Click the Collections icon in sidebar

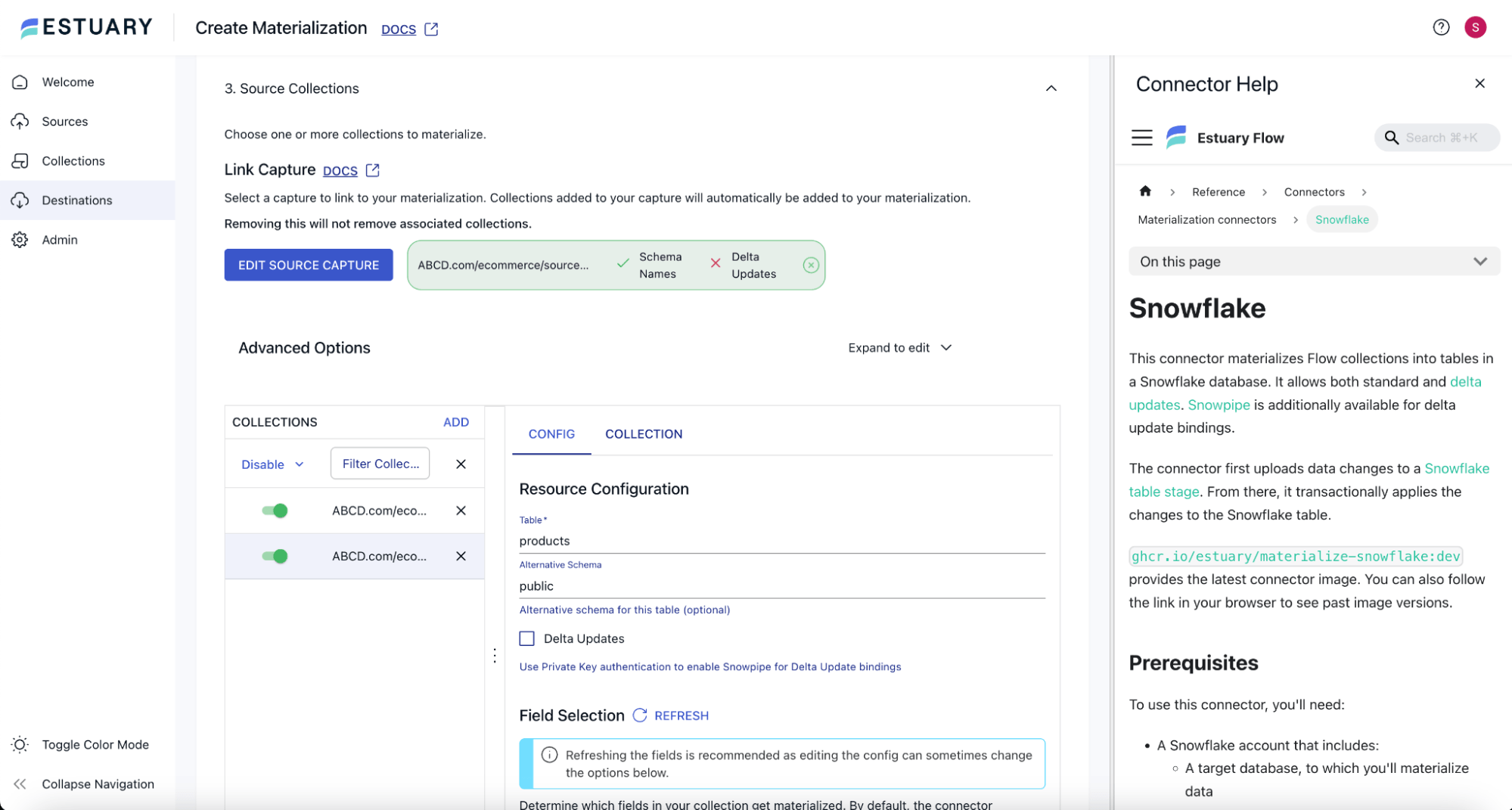tap(20, 160)
